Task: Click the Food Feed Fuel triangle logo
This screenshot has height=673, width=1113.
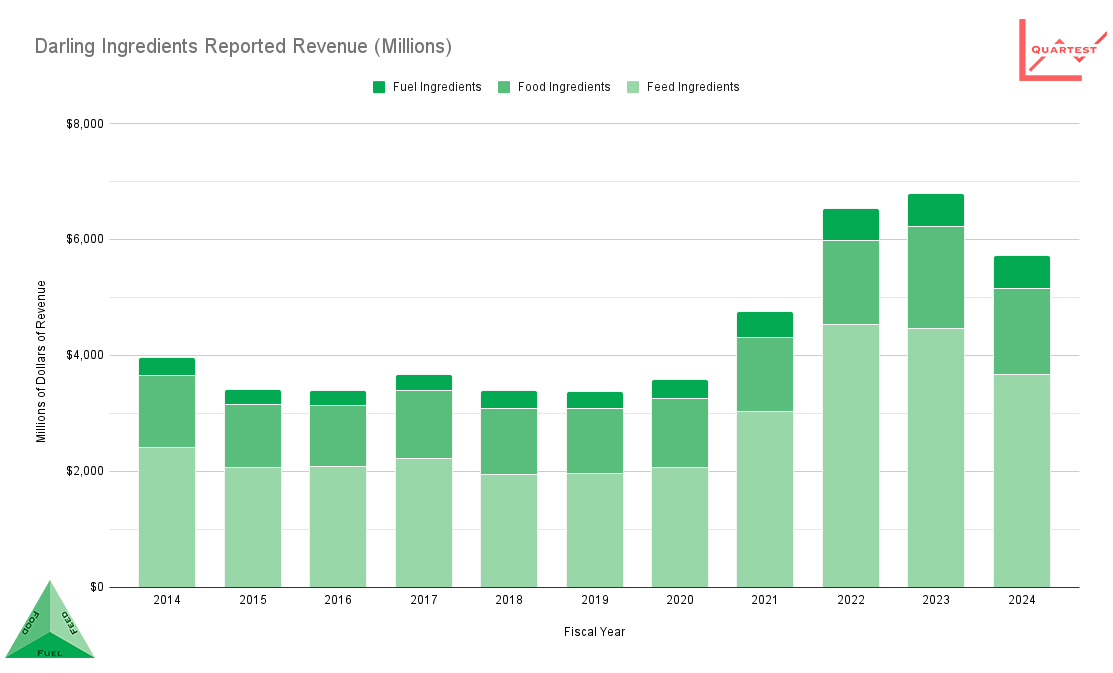Action: point(50,619)
